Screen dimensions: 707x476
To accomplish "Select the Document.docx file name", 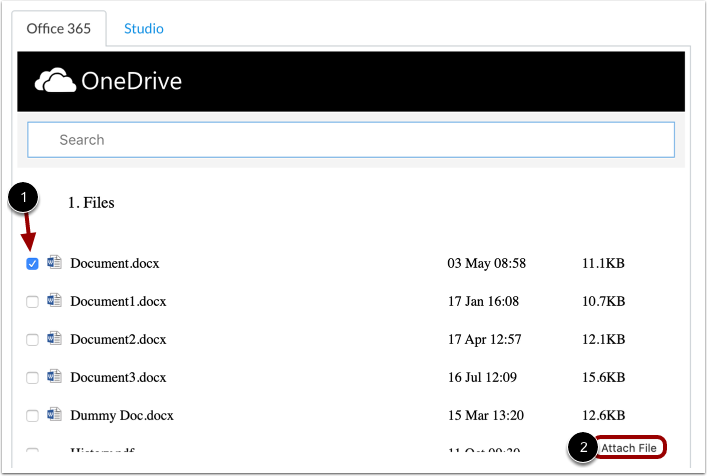I will 115,263.
